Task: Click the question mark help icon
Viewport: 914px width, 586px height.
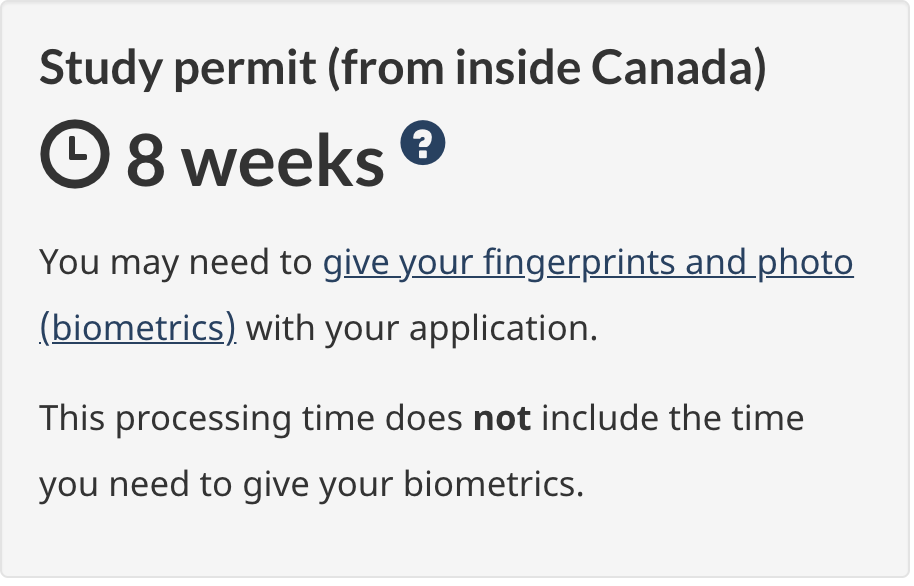Action: [423, 146]
